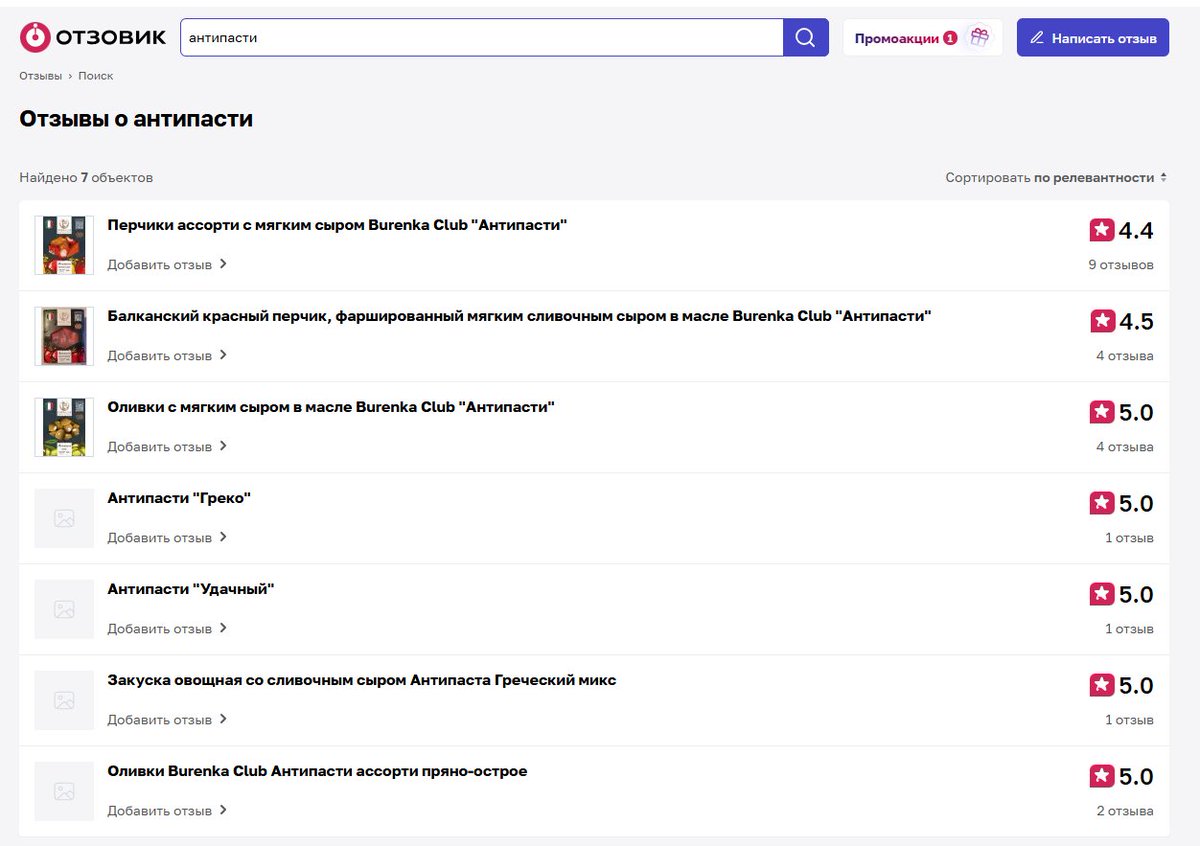Open Оливки с мягким сыром в масле title
Screen dimensions: 1200x846
[x=331, y=407]
